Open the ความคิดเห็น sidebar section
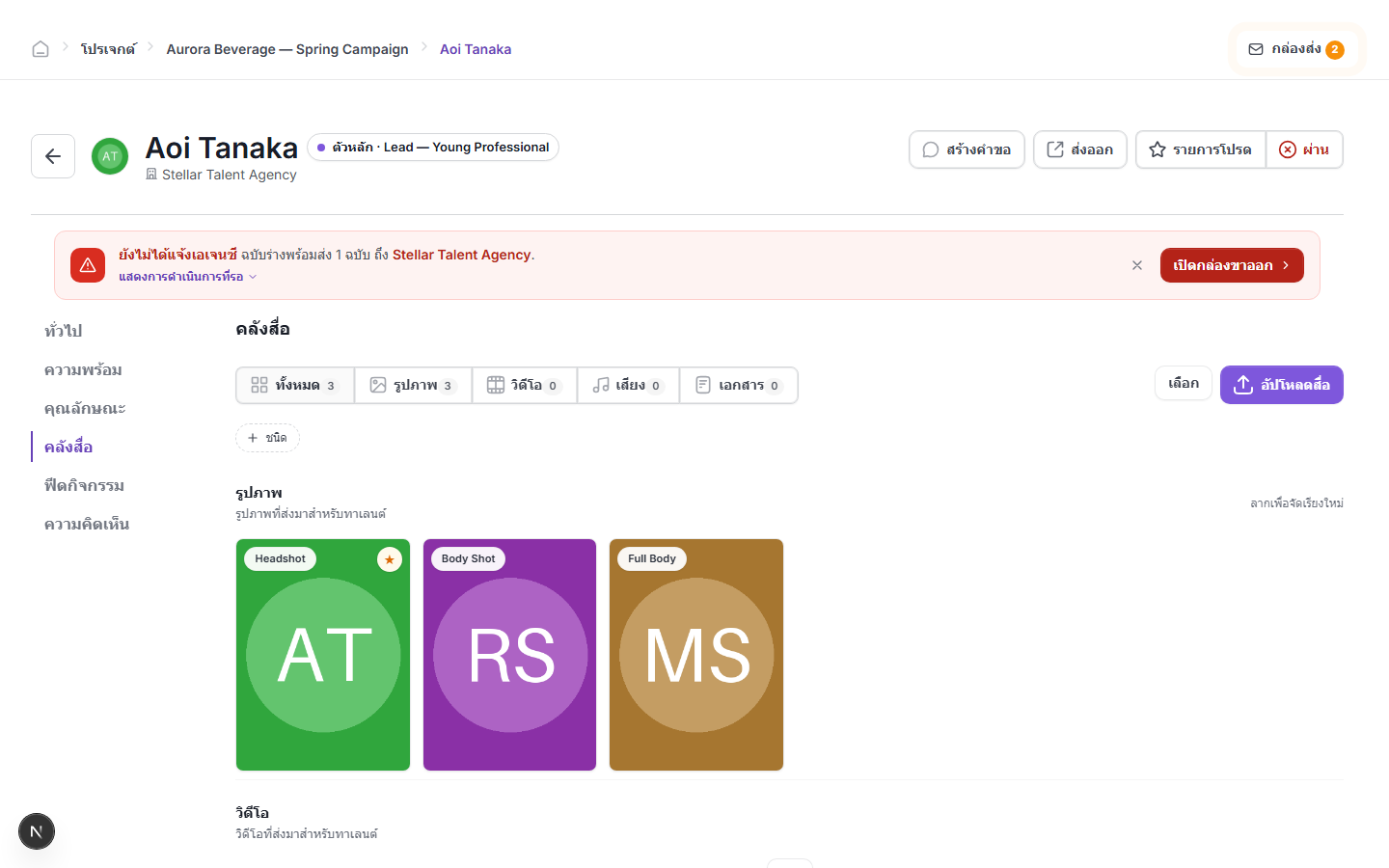 (87, 524)
